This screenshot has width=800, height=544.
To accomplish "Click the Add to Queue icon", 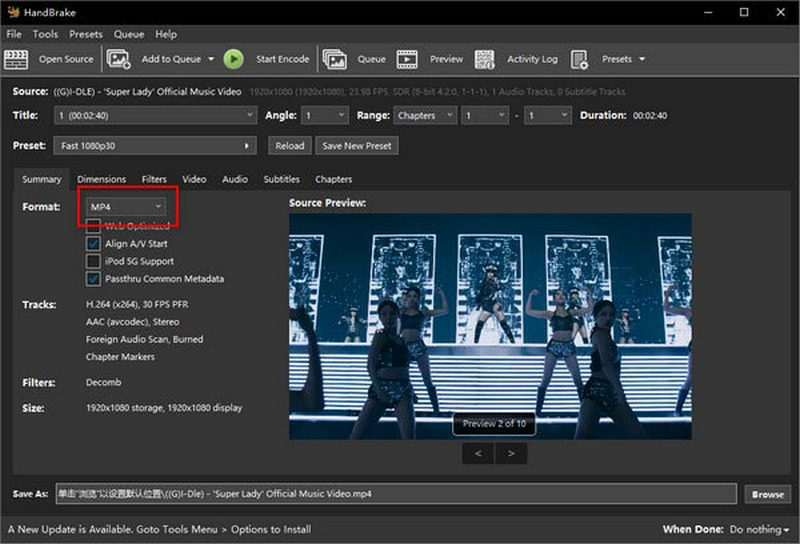I will 119,59.
